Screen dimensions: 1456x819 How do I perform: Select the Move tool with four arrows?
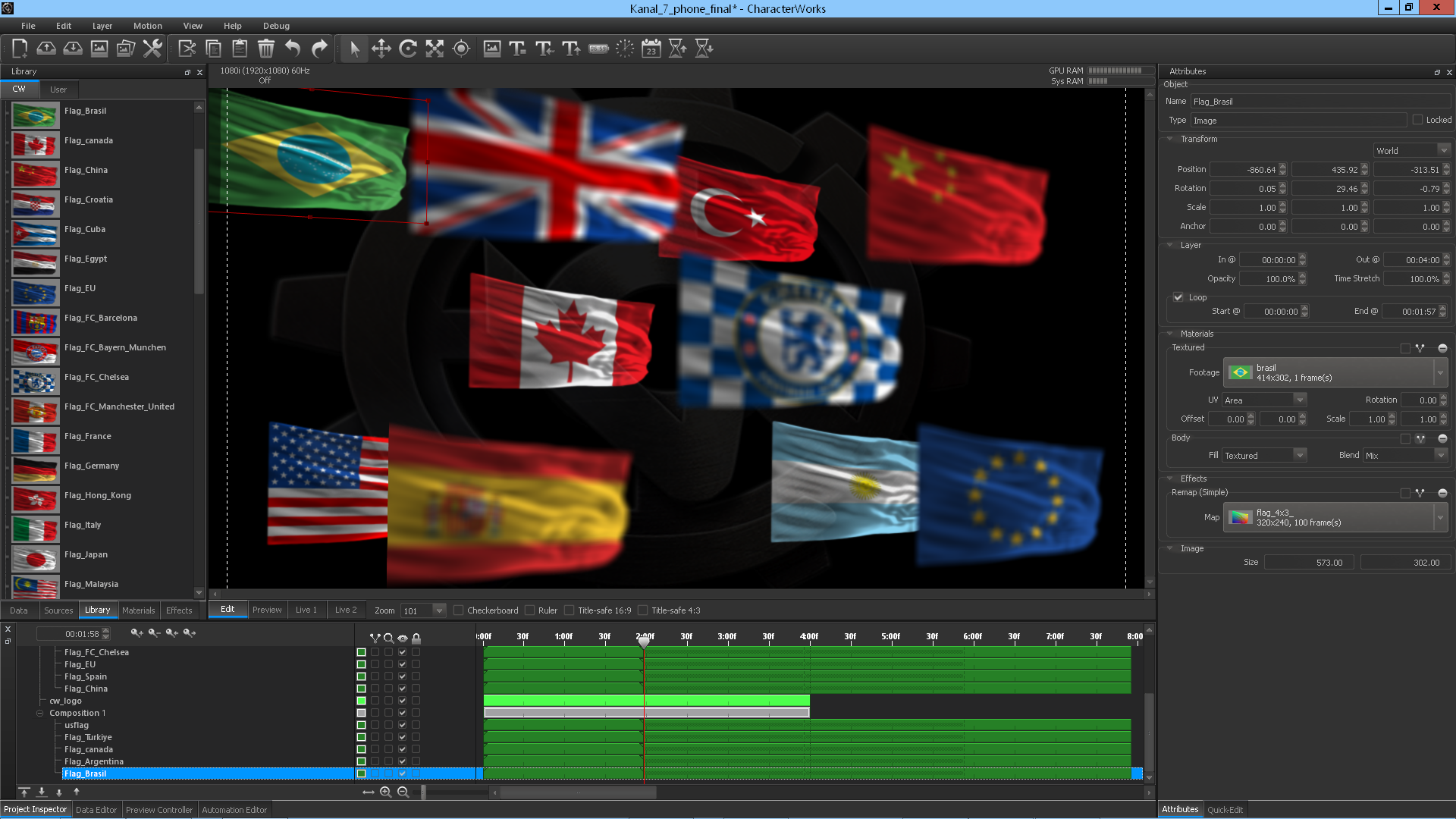[381, 49]
